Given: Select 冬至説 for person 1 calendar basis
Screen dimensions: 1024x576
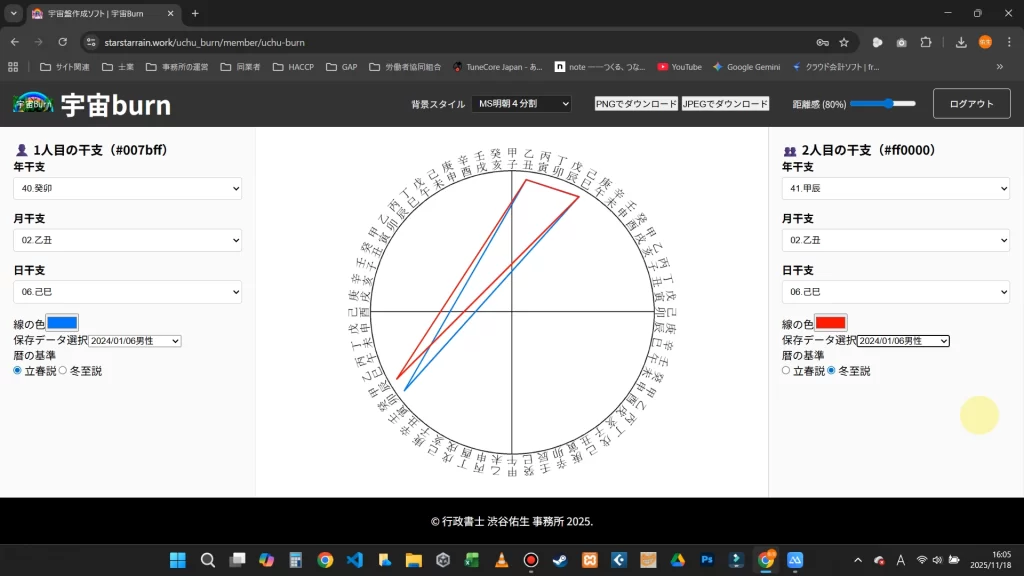Looking at the screenshot, I should pos(63,371).
